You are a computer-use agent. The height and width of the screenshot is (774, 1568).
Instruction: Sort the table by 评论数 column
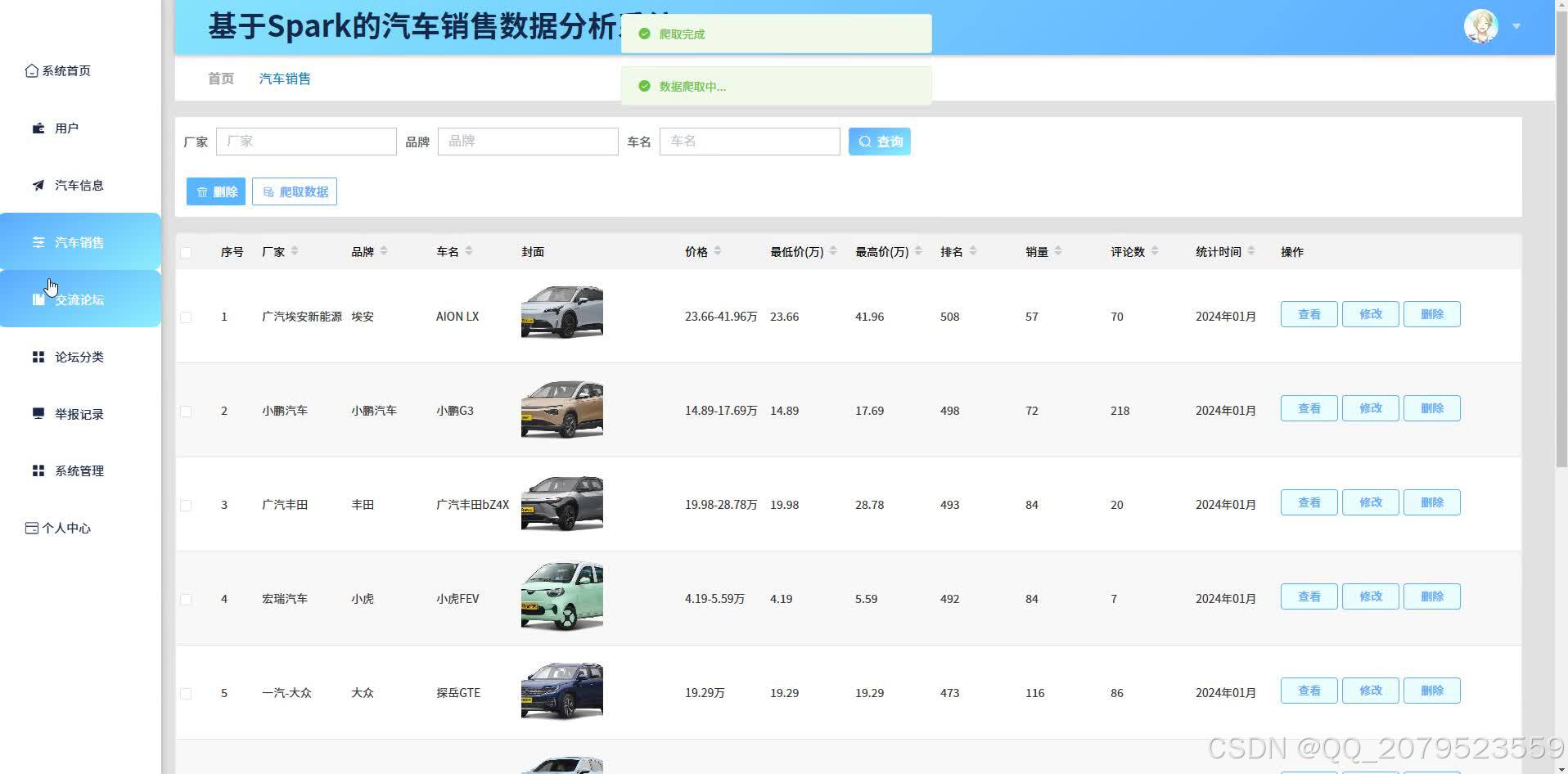(1155, 251)
